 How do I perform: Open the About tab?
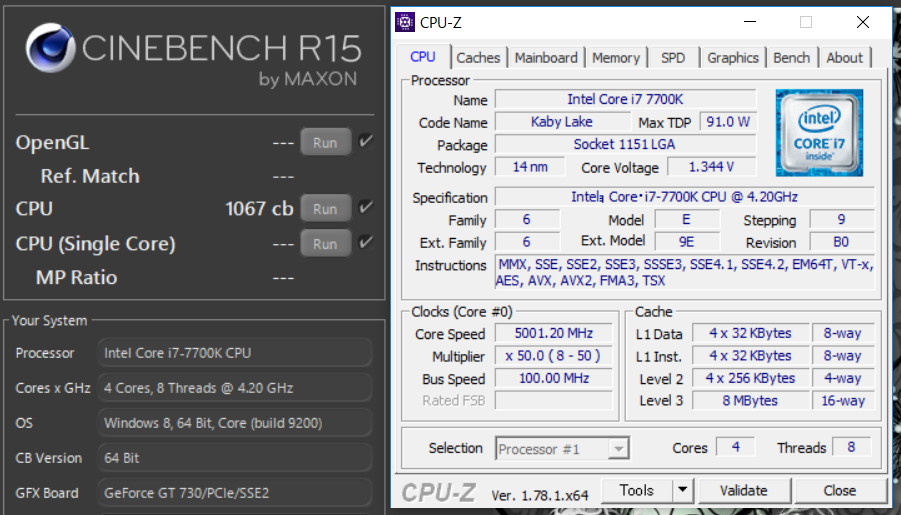tap(845, 57)
